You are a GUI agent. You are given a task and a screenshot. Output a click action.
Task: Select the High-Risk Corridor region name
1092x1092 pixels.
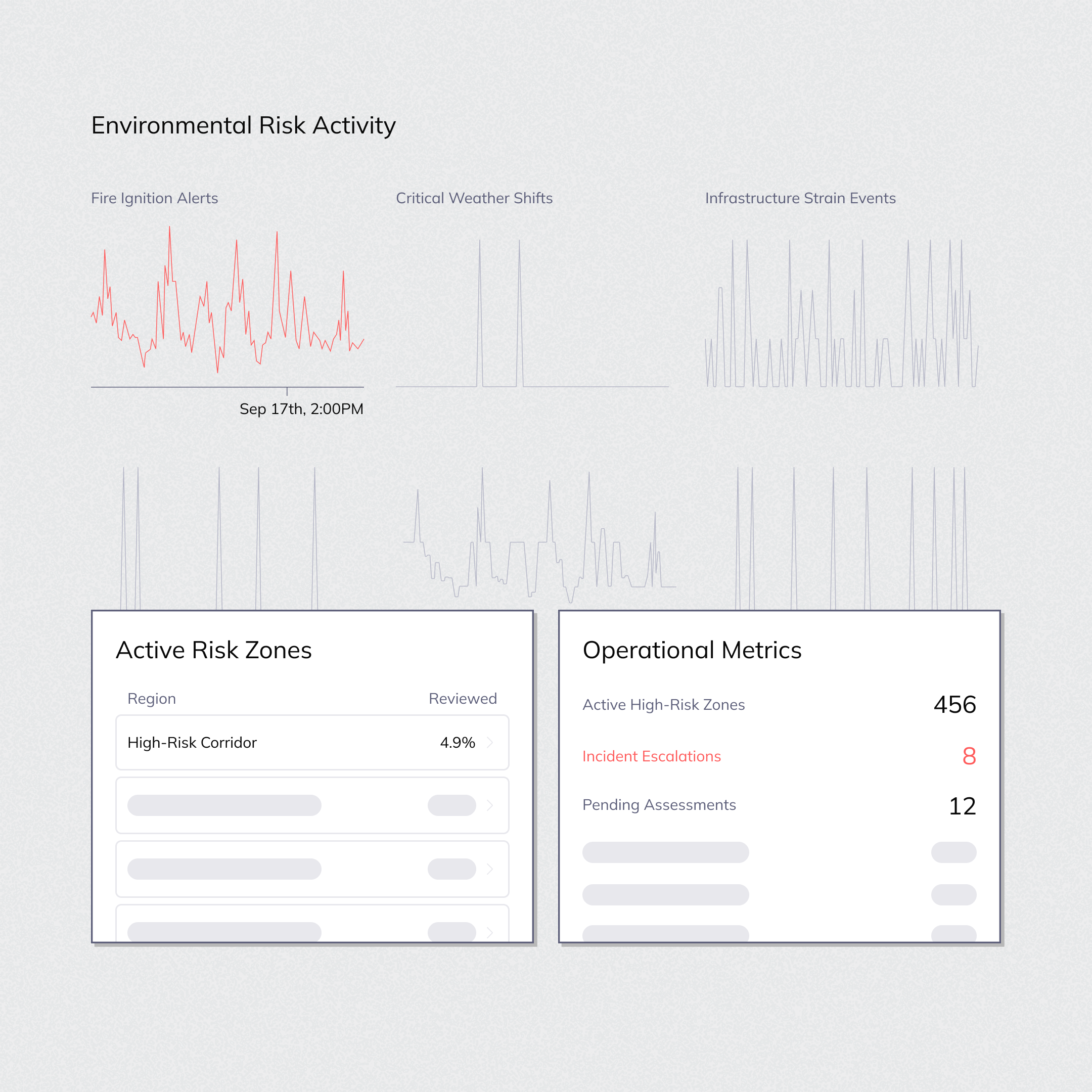[x=192, y=742]
